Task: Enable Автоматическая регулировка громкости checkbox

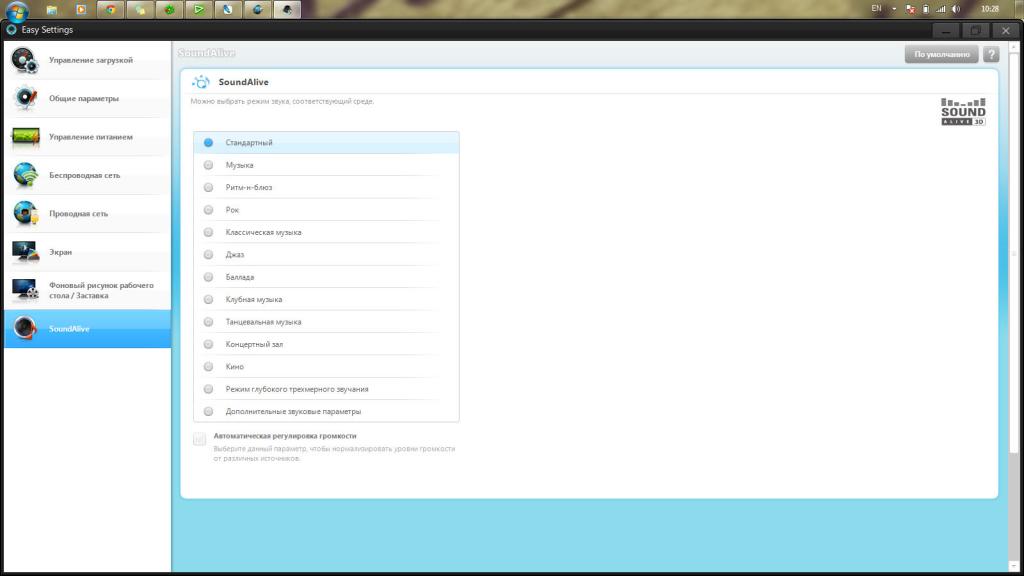Action: click(200, 439)
